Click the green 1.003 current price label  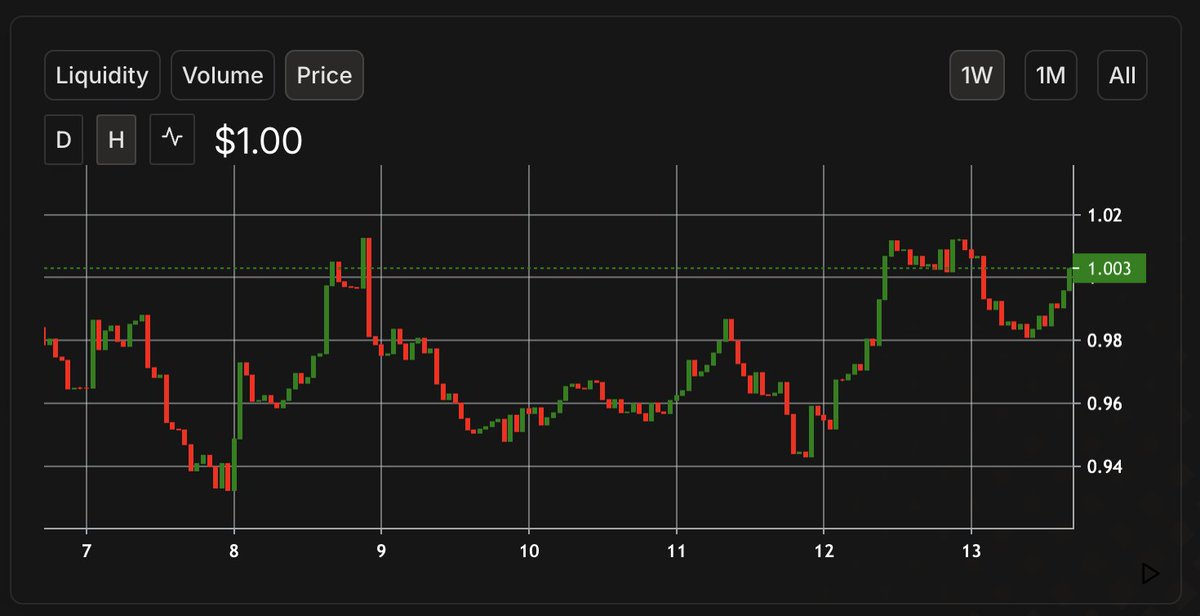(1109, 268)
